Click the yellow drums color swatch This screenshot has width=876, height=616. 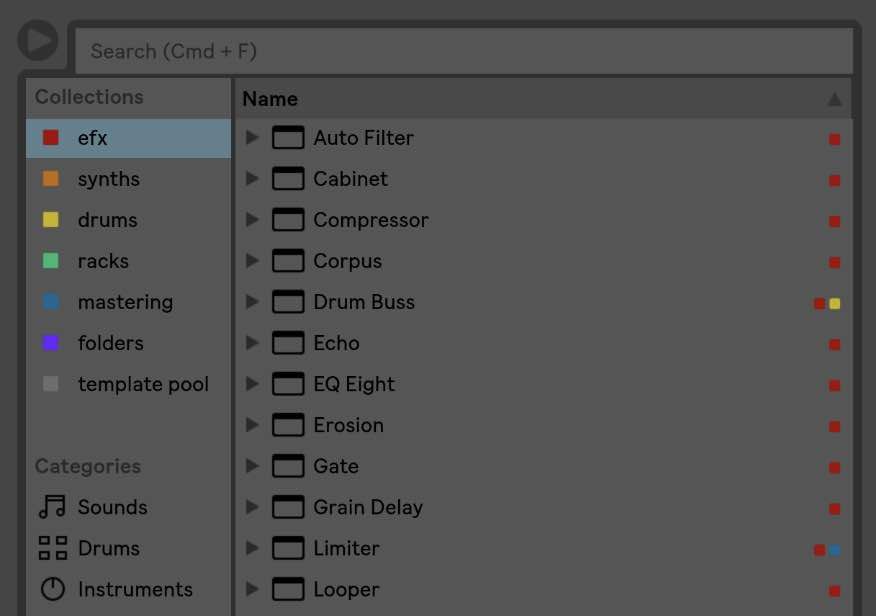click(51, 219)
